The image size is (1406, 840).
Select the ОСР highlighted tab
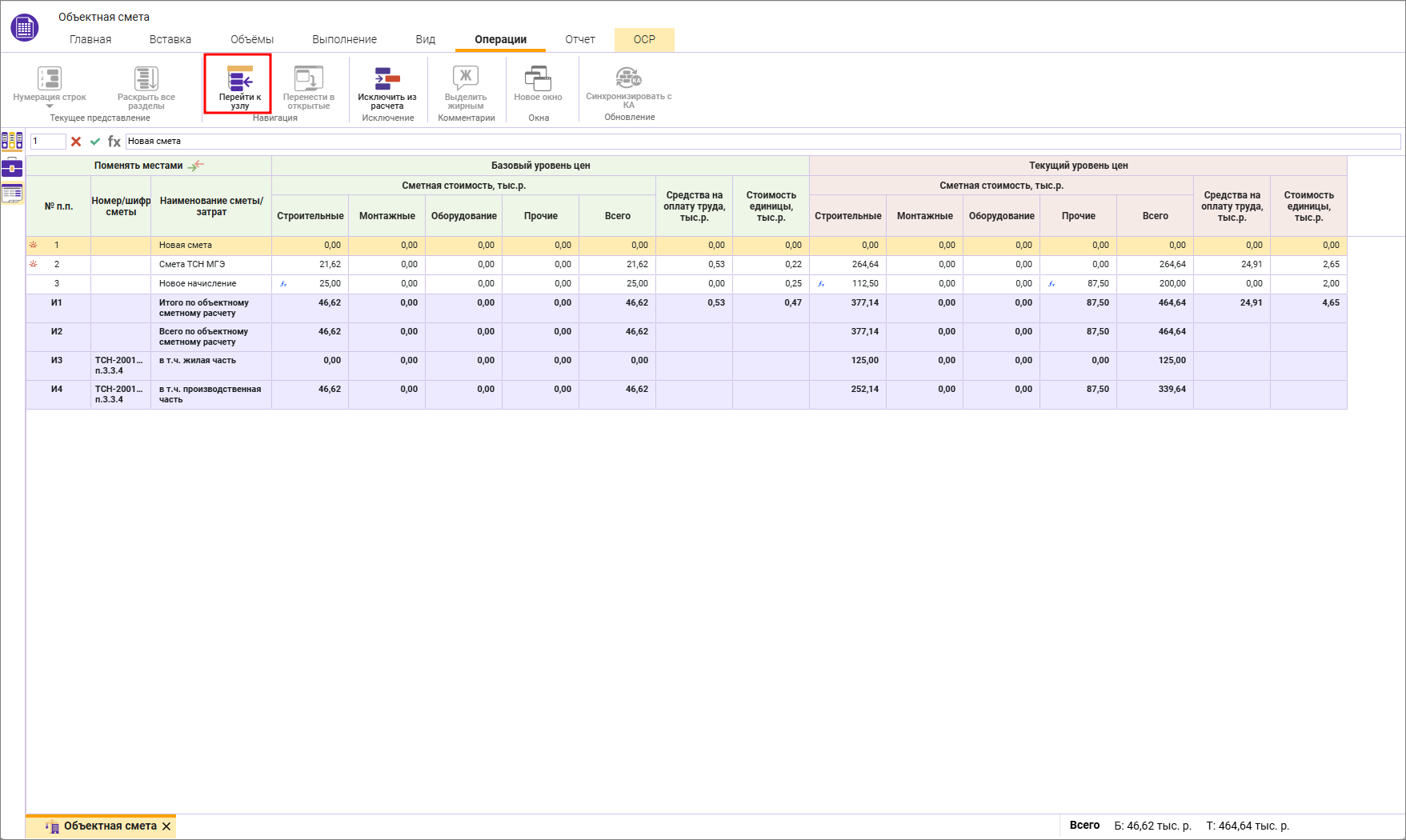[644, 39]
